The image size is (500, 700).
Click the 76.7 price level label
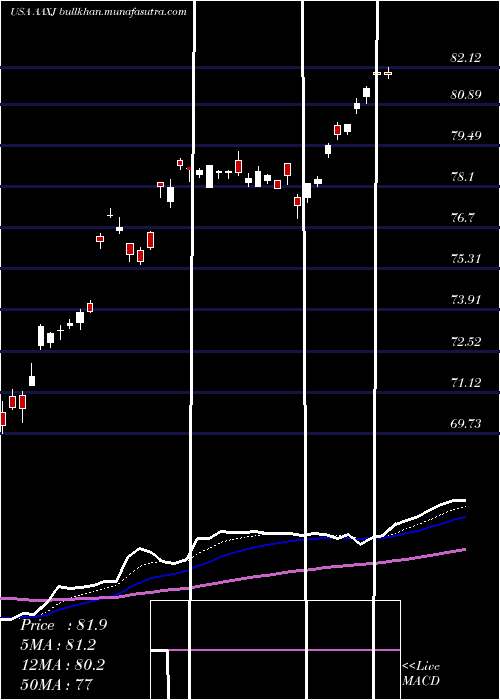coord(462,218)
